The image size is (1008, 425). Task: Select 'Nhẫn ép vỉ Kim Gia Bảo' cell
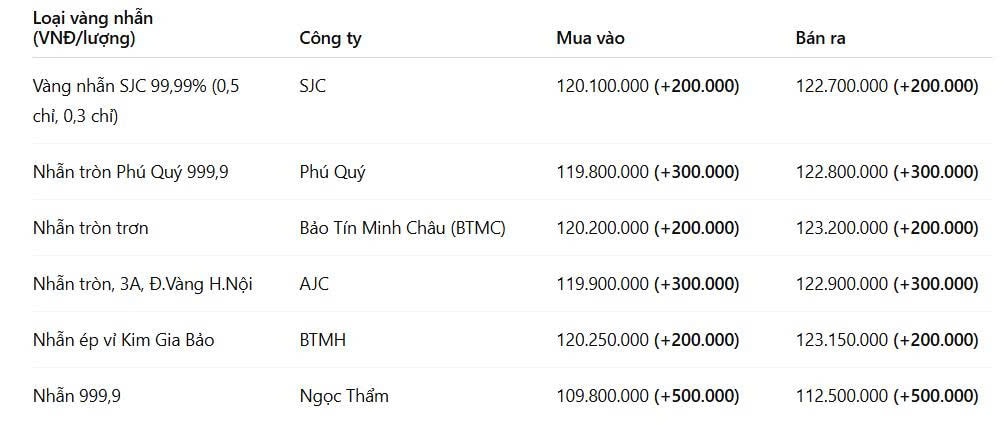click(123, 340)
